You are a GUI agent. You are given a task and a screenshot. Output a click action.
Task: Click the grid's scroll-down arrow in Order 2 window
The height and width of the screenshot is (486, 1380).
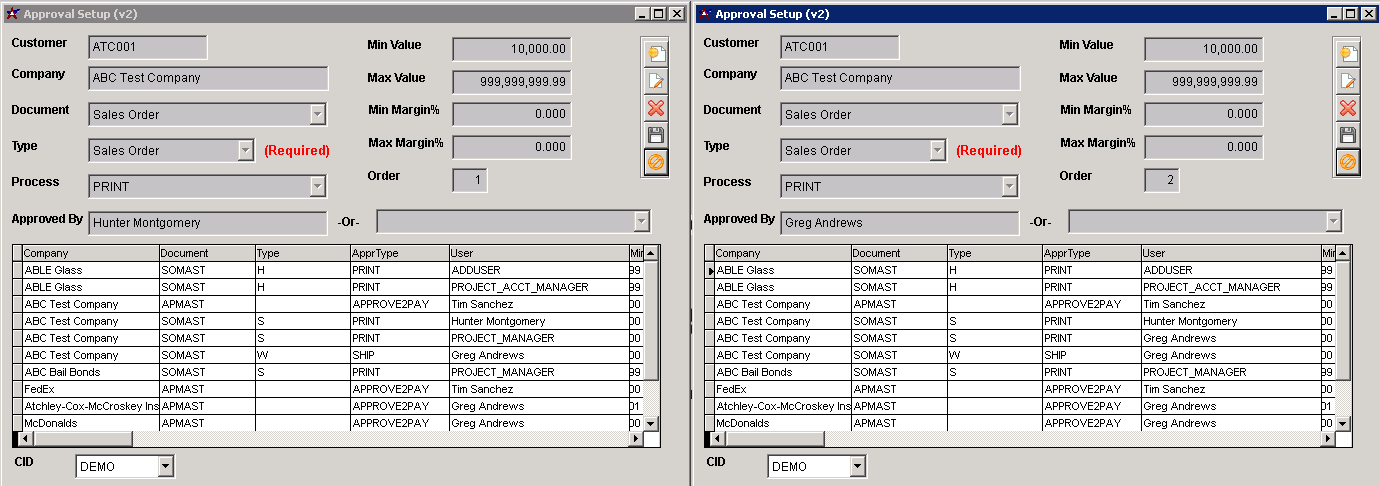pos(1342,423)
